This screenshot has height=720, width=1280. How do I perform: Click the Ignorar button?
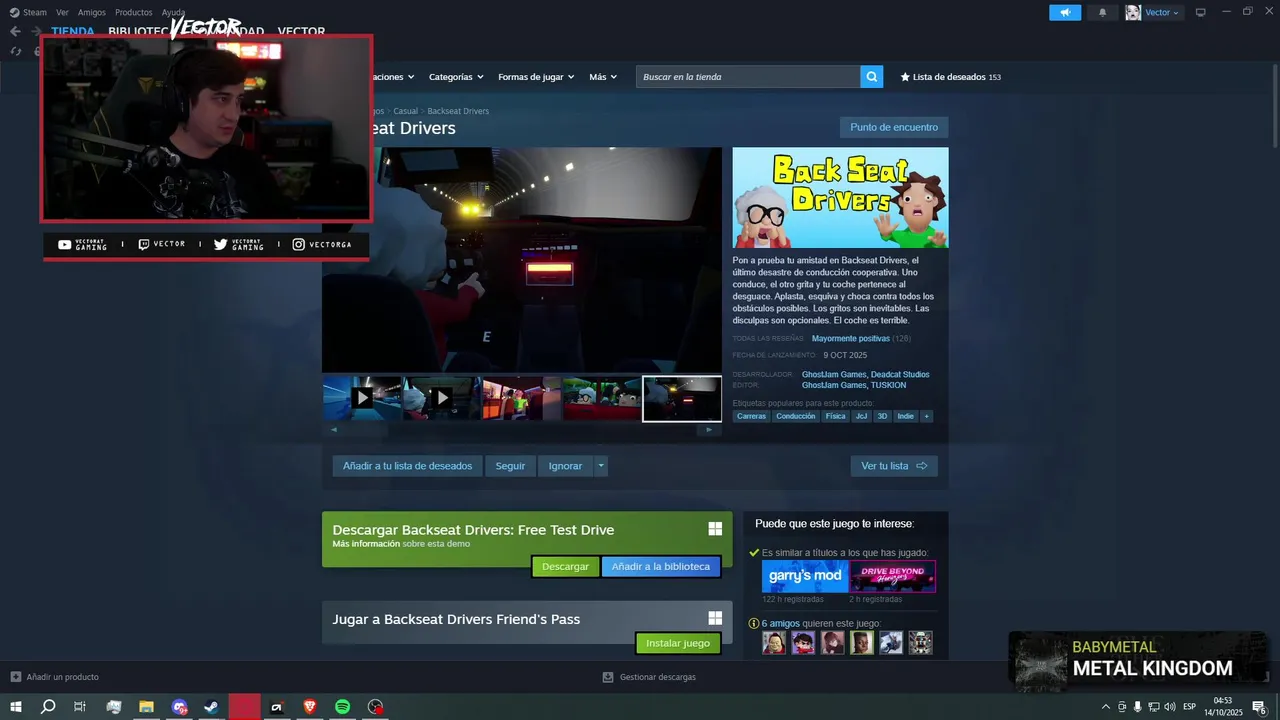coord(565,466)
